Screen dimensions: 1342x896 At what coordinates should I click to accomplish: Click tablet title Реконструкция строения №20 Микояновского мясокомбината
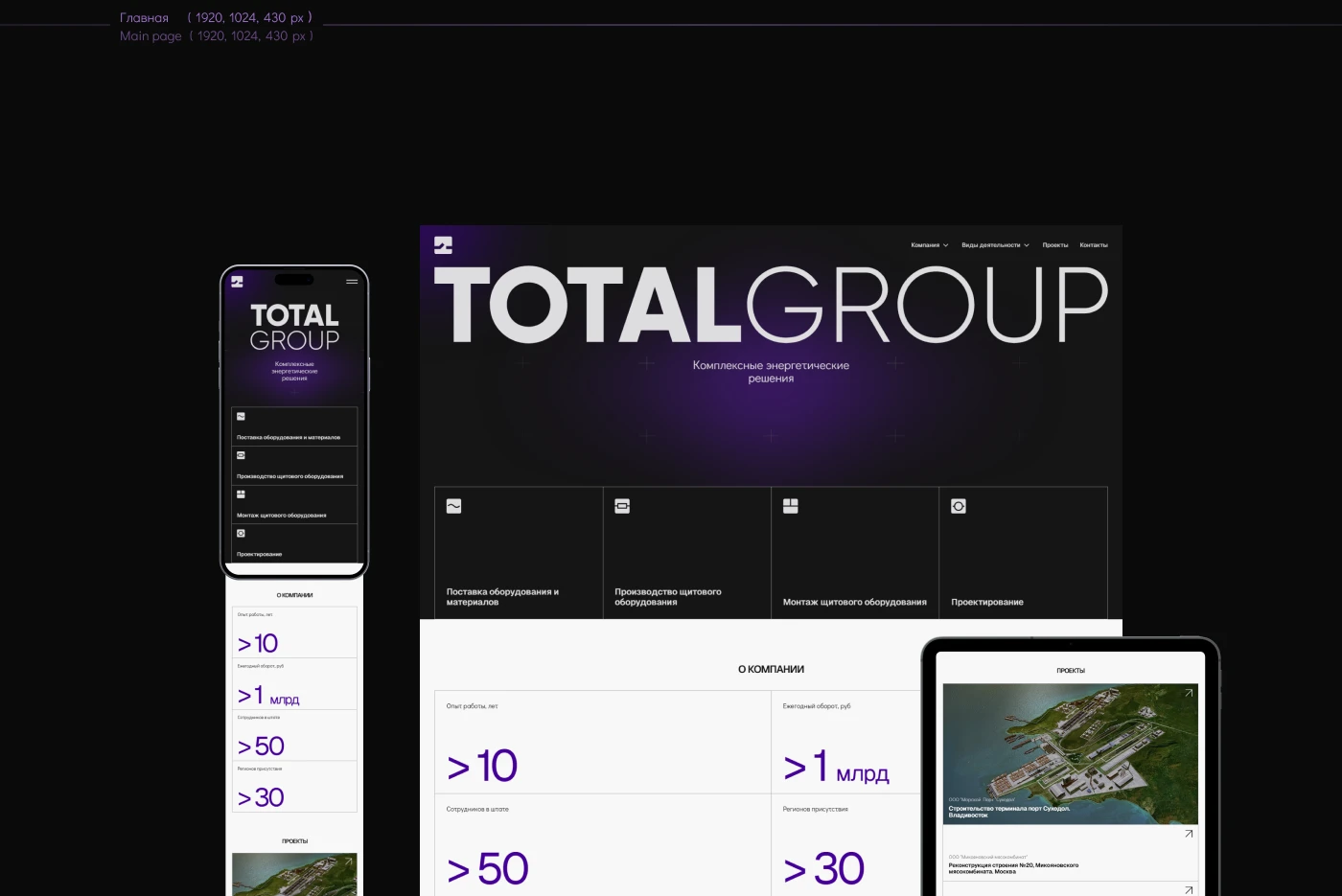[1013, 868]
